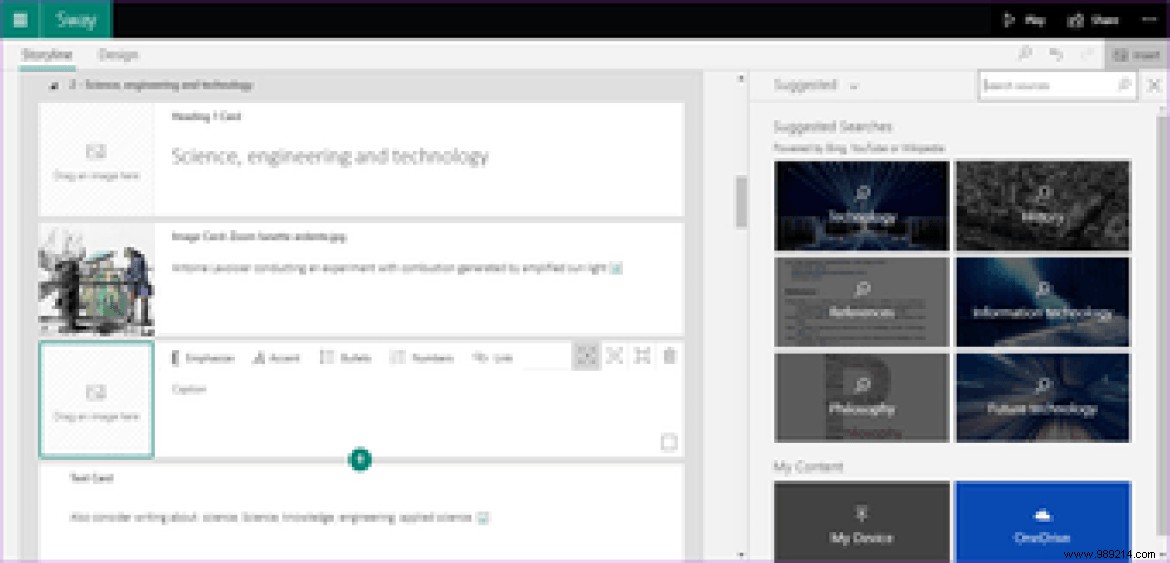Click the storyline scrollbar down arrow
1170x563 pixels.
741,556
